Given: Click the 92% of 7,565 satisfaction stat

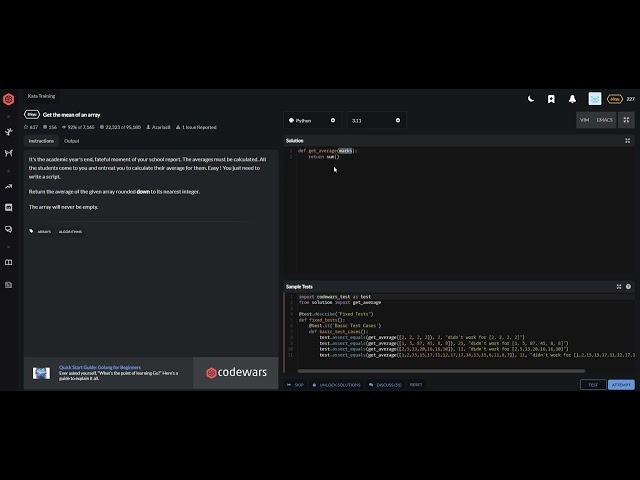Looking at the screenshot, I should (x=78, y=127).
